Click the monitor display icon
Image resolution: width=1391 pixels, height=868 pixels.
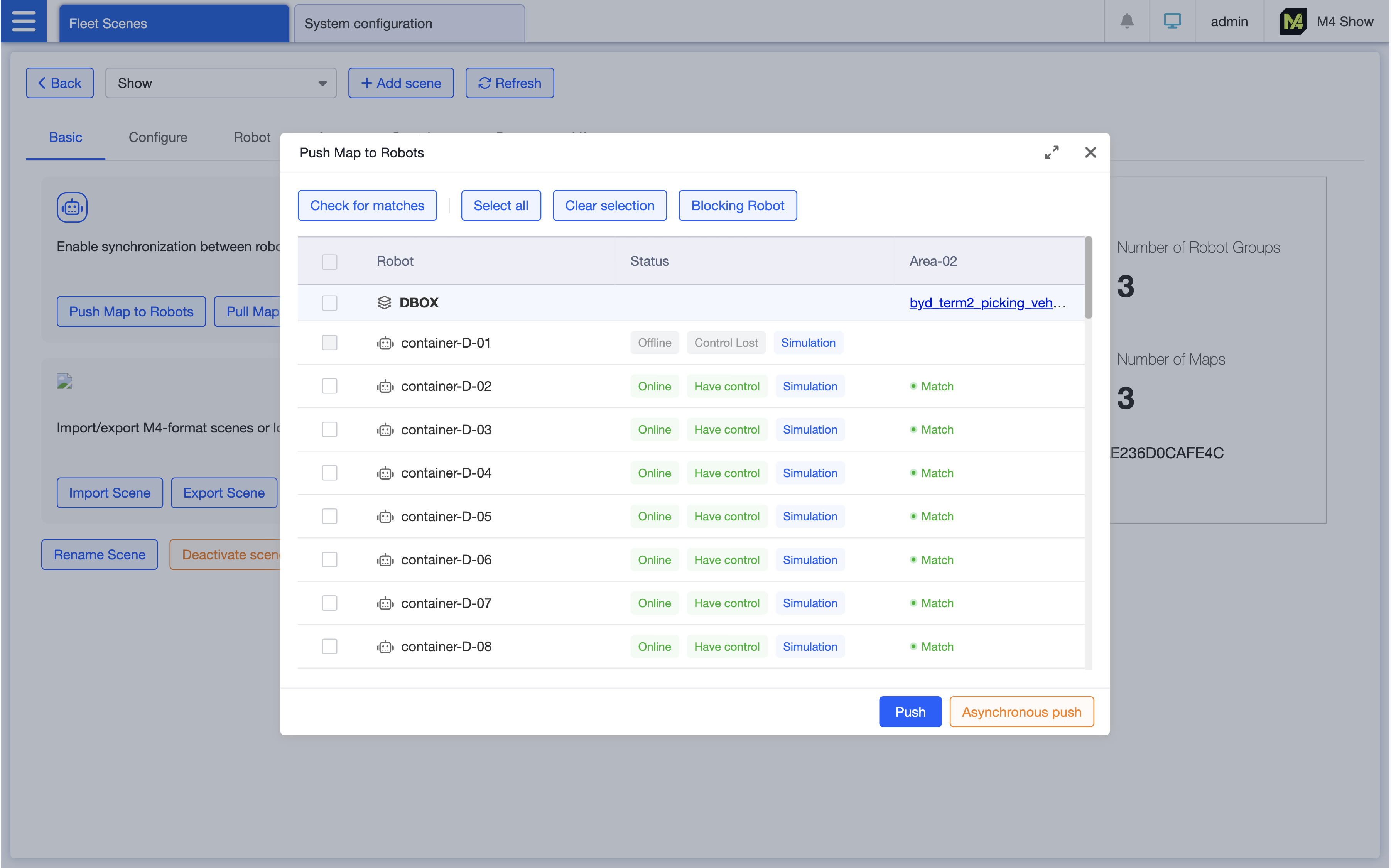1172,21
